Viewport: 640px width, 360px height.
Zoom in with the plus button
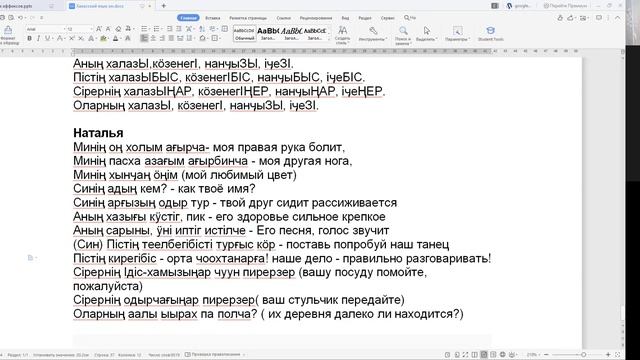[608, 355]
